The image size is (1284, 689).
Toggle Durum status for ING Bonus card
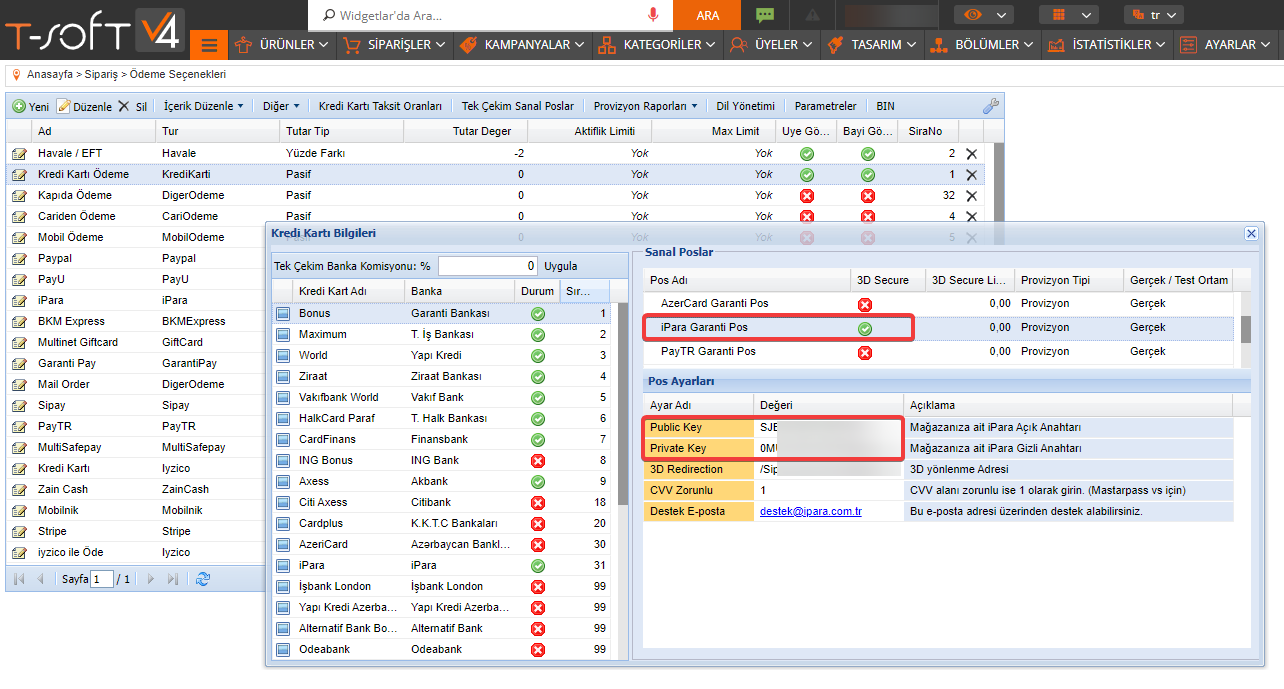[x=538, y=461]
